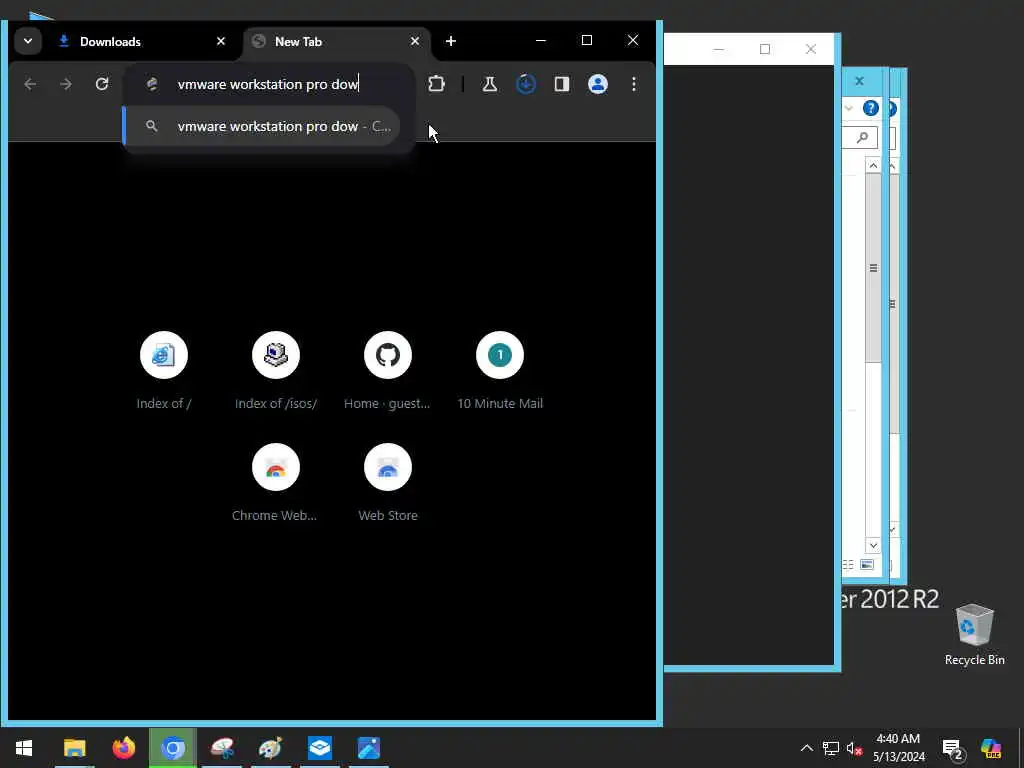The image size is (1024, 768).
Task: Open the 10 Minute Mail shortcut
Action: pos(500,370)
